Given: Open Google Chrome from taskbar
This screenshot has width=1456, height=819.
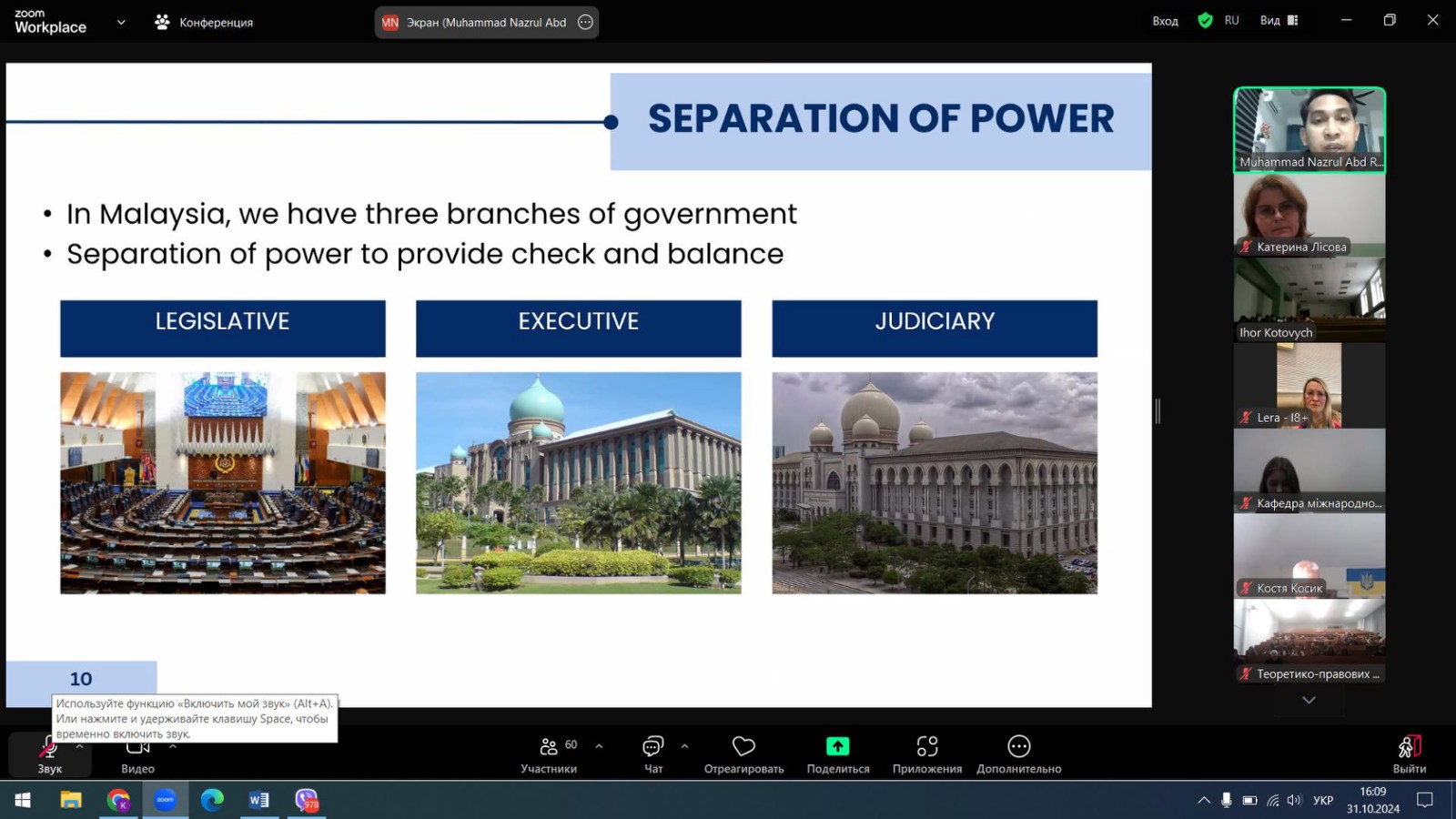Looking at the screenshot, I should 118,800.
